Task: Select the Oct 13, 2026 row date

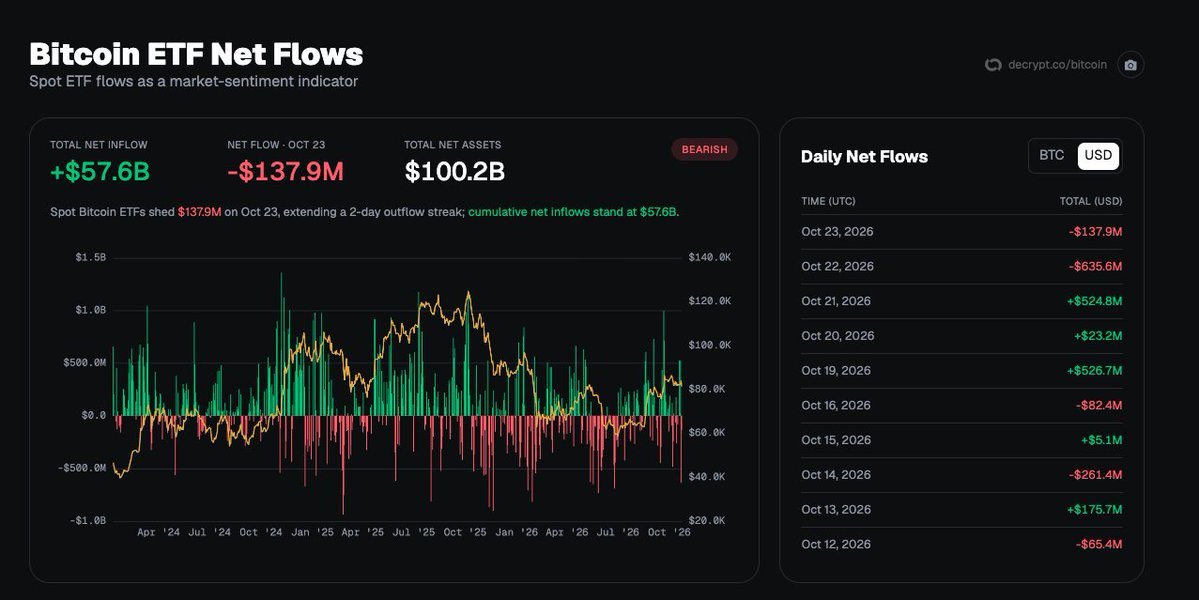Action: [x=836, y=510]
